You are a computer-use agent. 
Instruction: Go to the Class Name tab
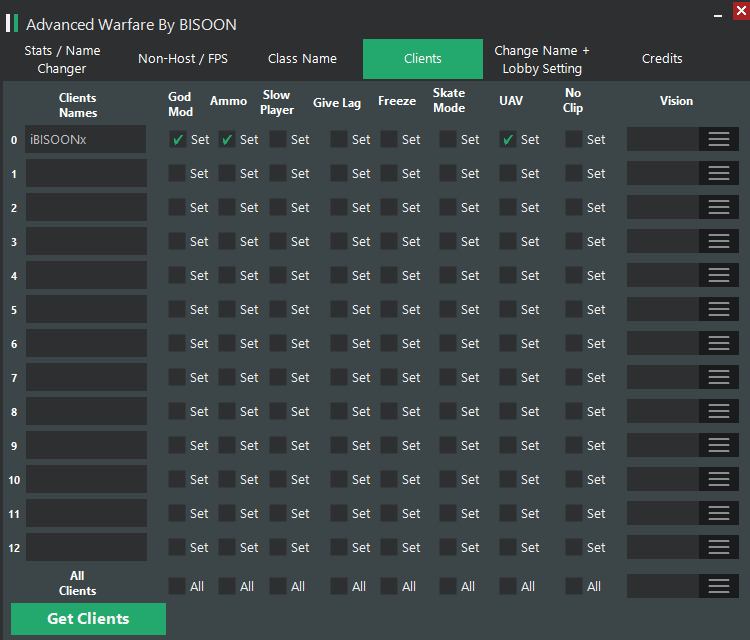pyautogui.click(x=302, y=59)
